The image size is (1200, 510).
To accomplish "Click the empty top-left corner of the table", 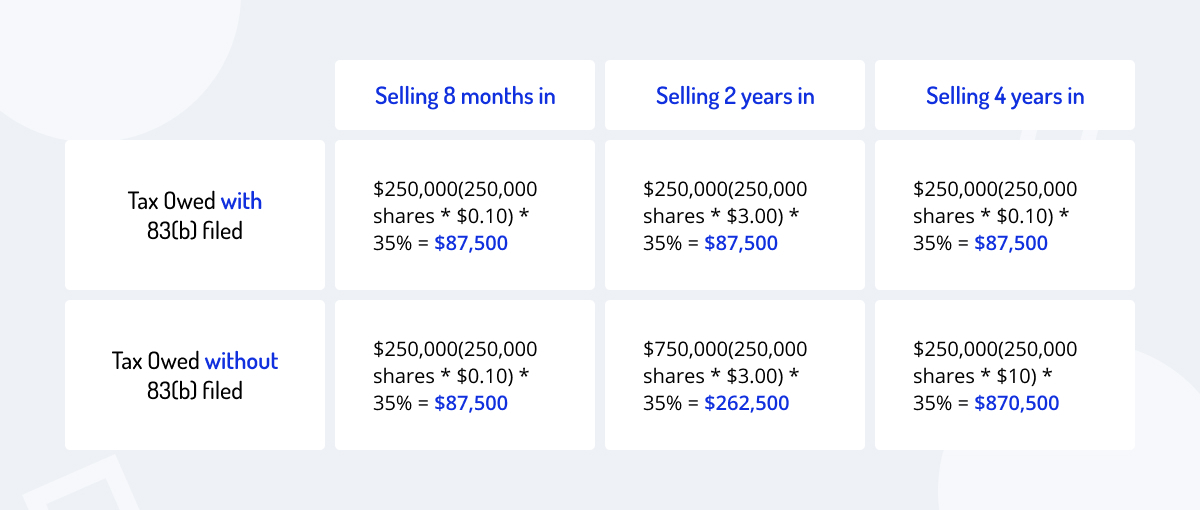I will pos(195,95).
